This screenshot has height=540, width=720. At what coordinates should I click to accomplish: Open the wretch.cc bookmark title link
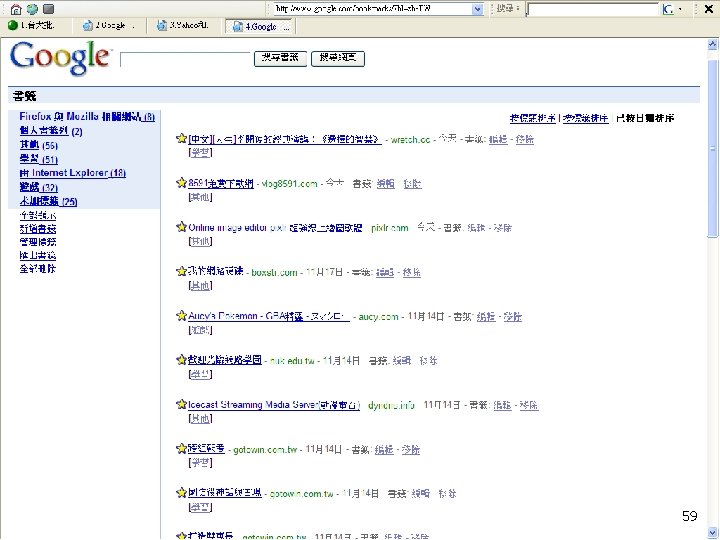(x=285, y=139)
